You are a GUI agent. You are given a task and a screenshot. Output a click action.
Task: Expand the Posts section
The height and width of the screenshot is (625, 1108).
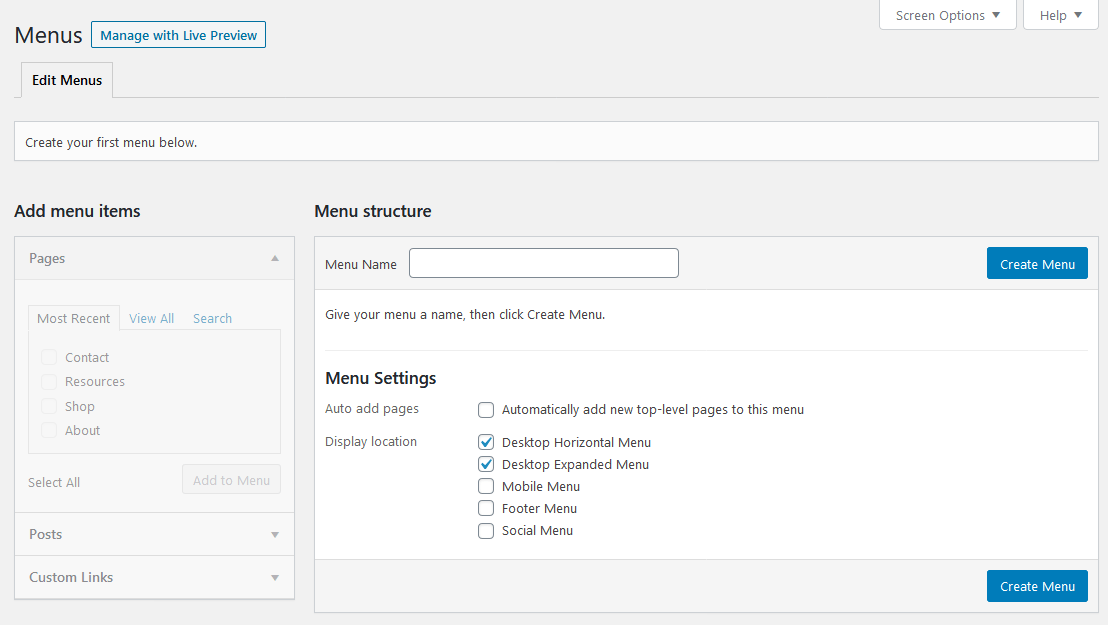coord(274,534)
